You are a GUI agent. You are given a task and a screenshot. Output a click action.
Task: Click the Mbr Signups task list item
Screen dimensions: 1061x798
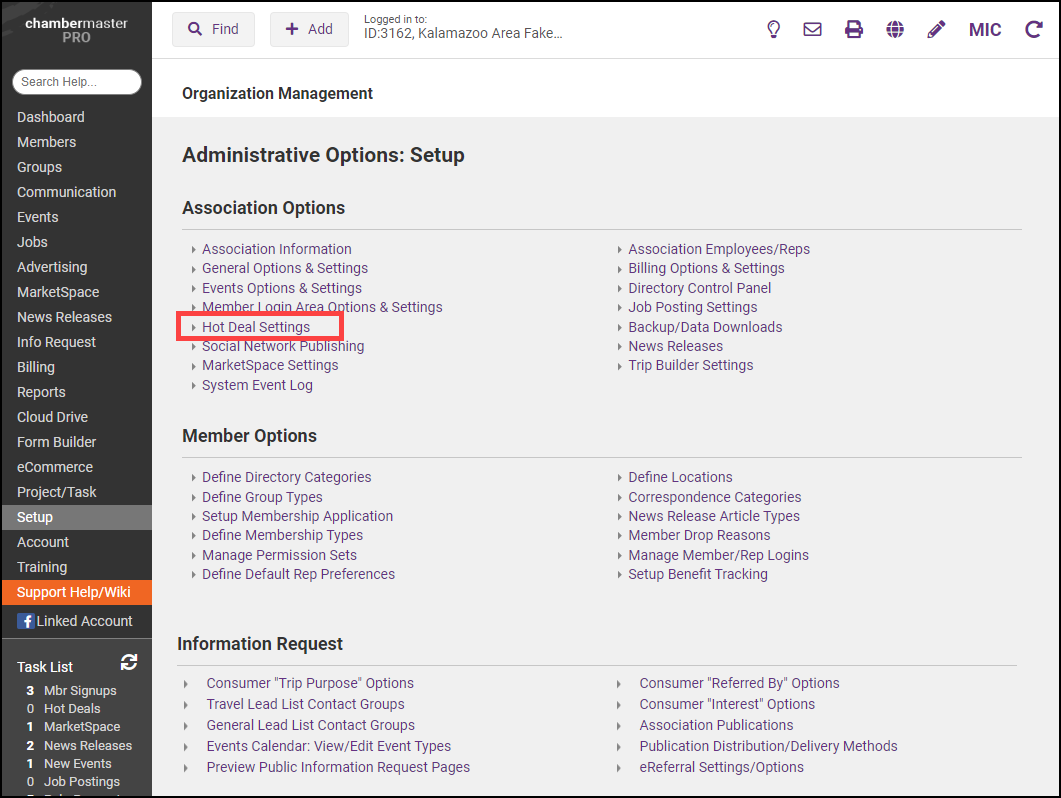pos(80,691)
